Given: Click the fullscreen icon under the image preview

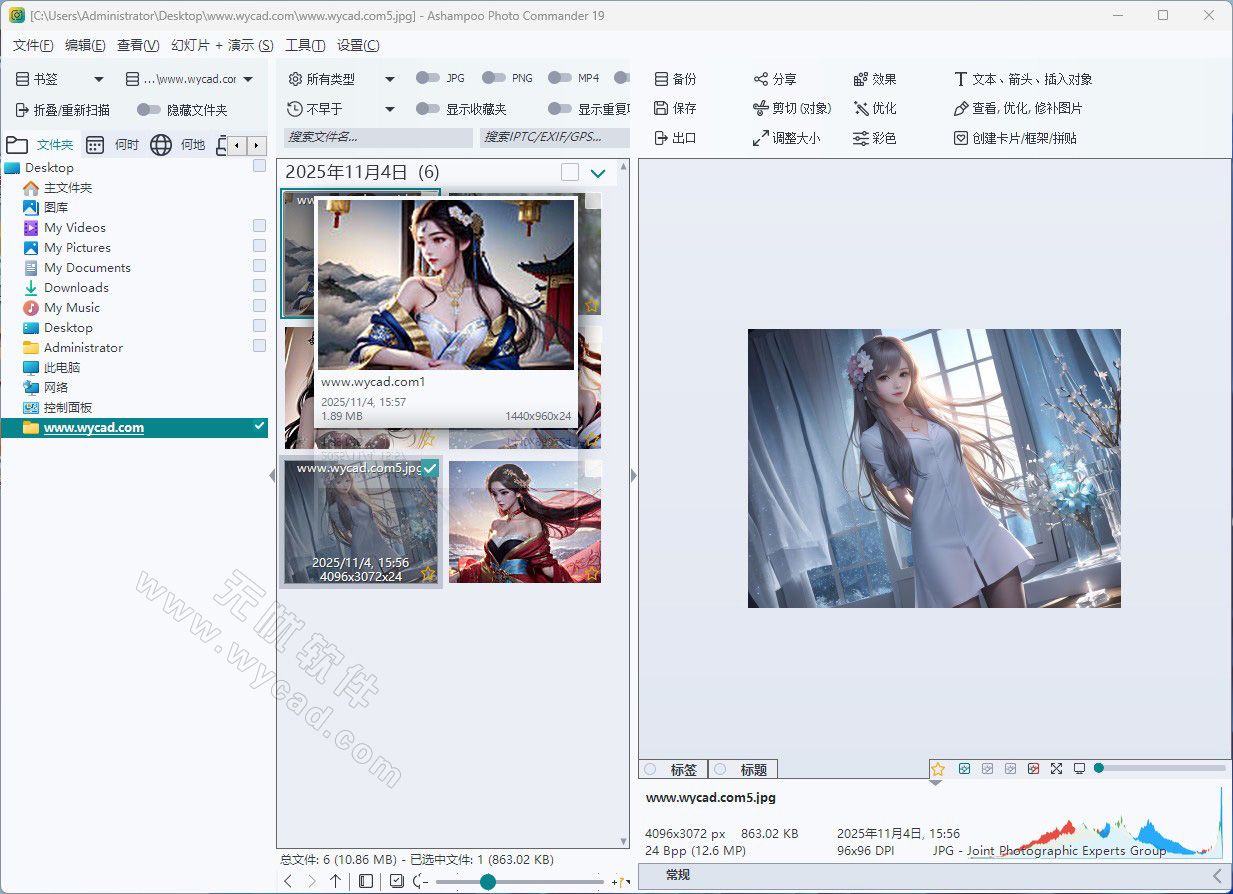Looking at the screenshot, I should [x=1057, y=768].
